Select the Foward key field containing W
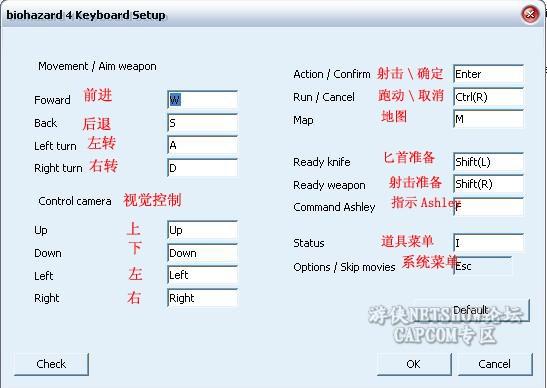Viewport: 547px width, 388px height. (x=202, y=100)
